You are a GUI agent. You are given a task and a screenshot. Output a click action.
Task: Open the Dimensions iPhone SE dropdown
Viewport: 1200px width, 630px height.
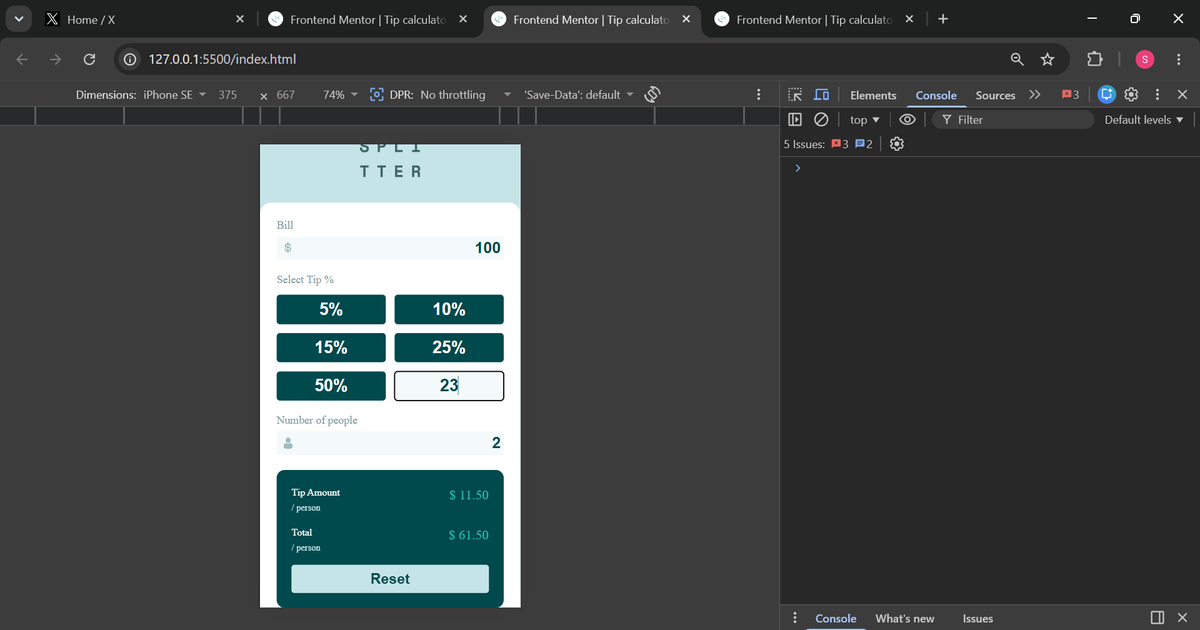tap(141, 95)
